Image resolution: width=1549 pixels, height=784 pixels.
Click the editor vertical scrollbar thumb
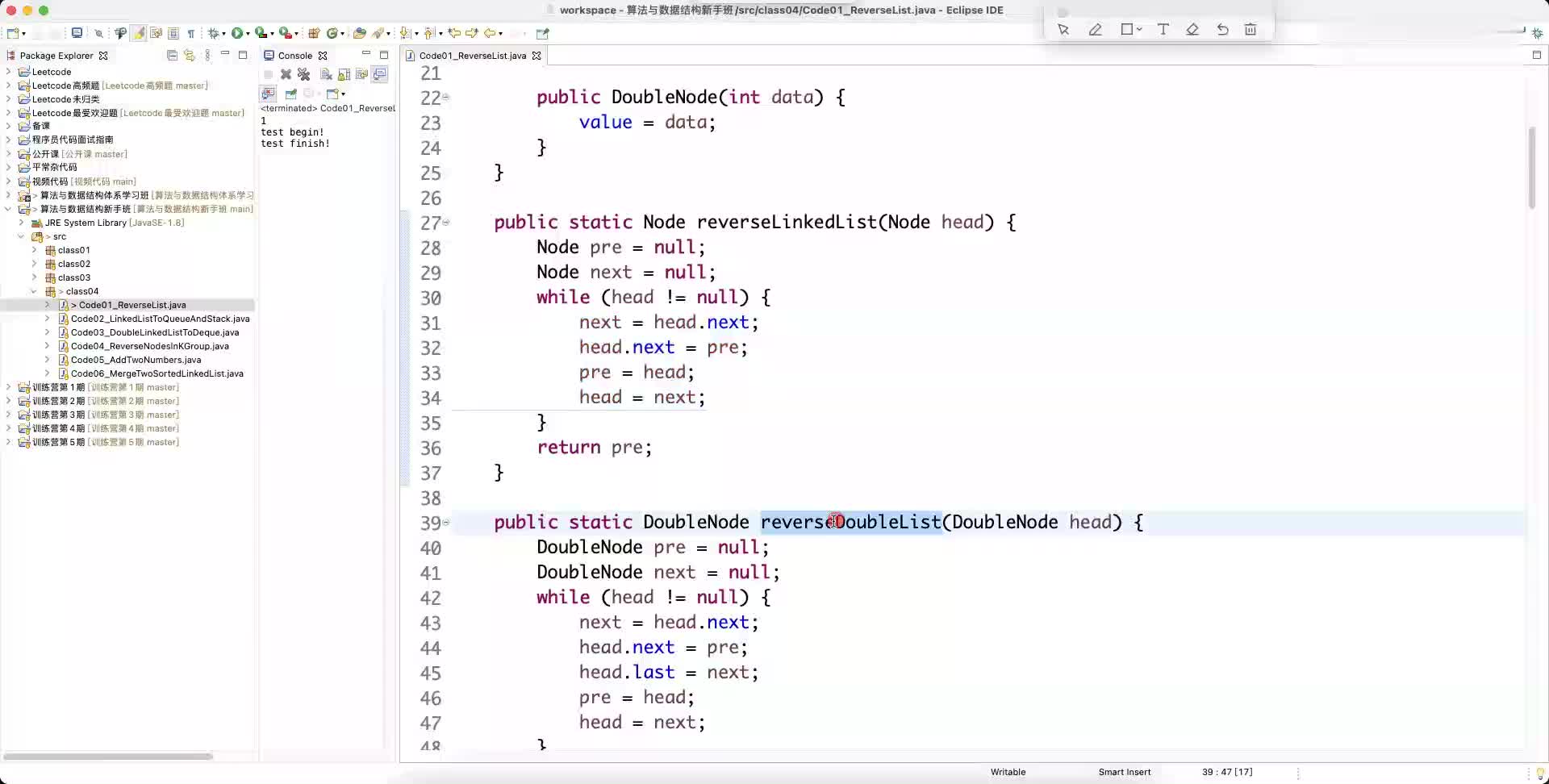click(1531, 168)
